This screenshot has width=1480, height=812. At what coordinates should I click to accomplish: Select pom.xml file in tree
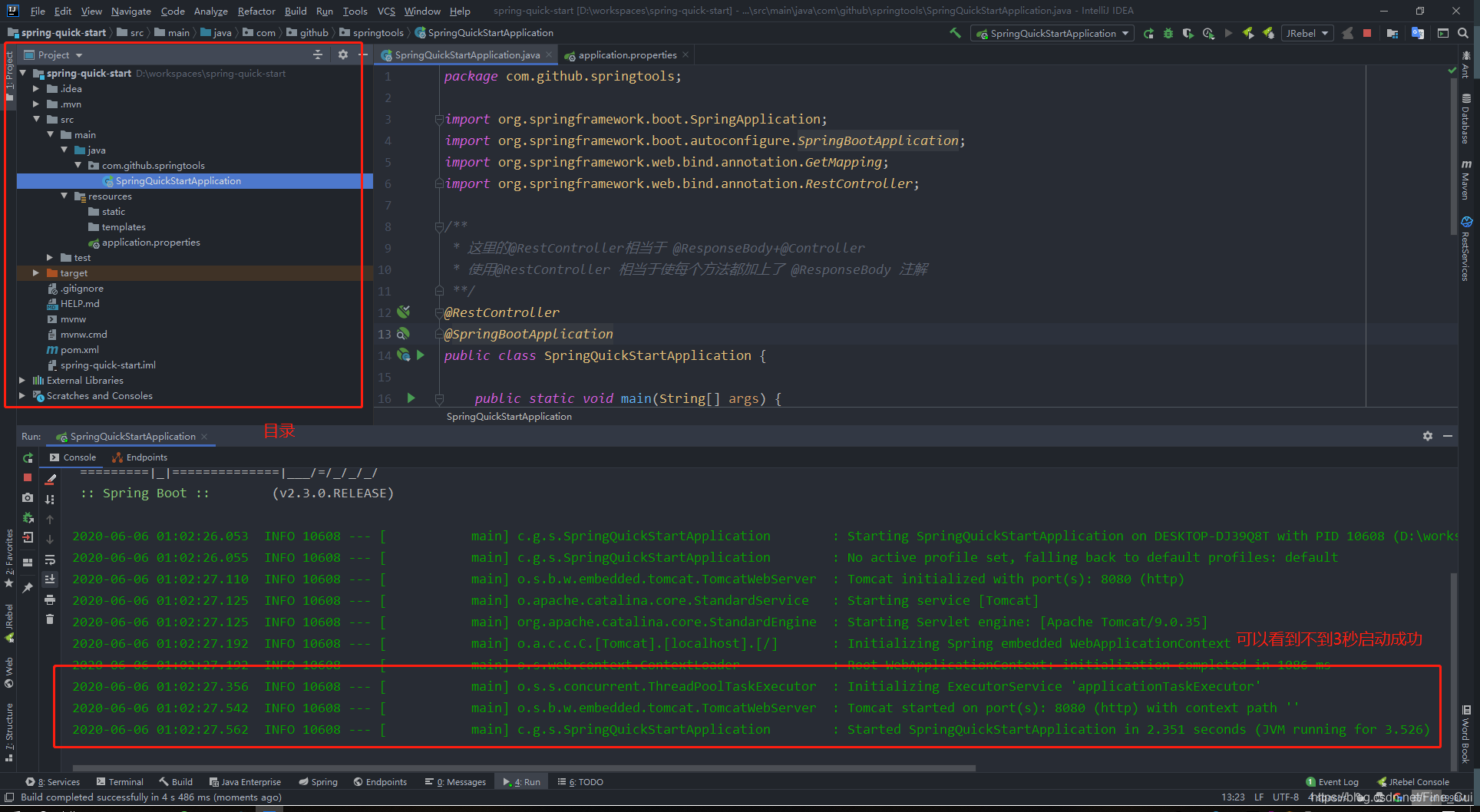(x=74, y=349)
